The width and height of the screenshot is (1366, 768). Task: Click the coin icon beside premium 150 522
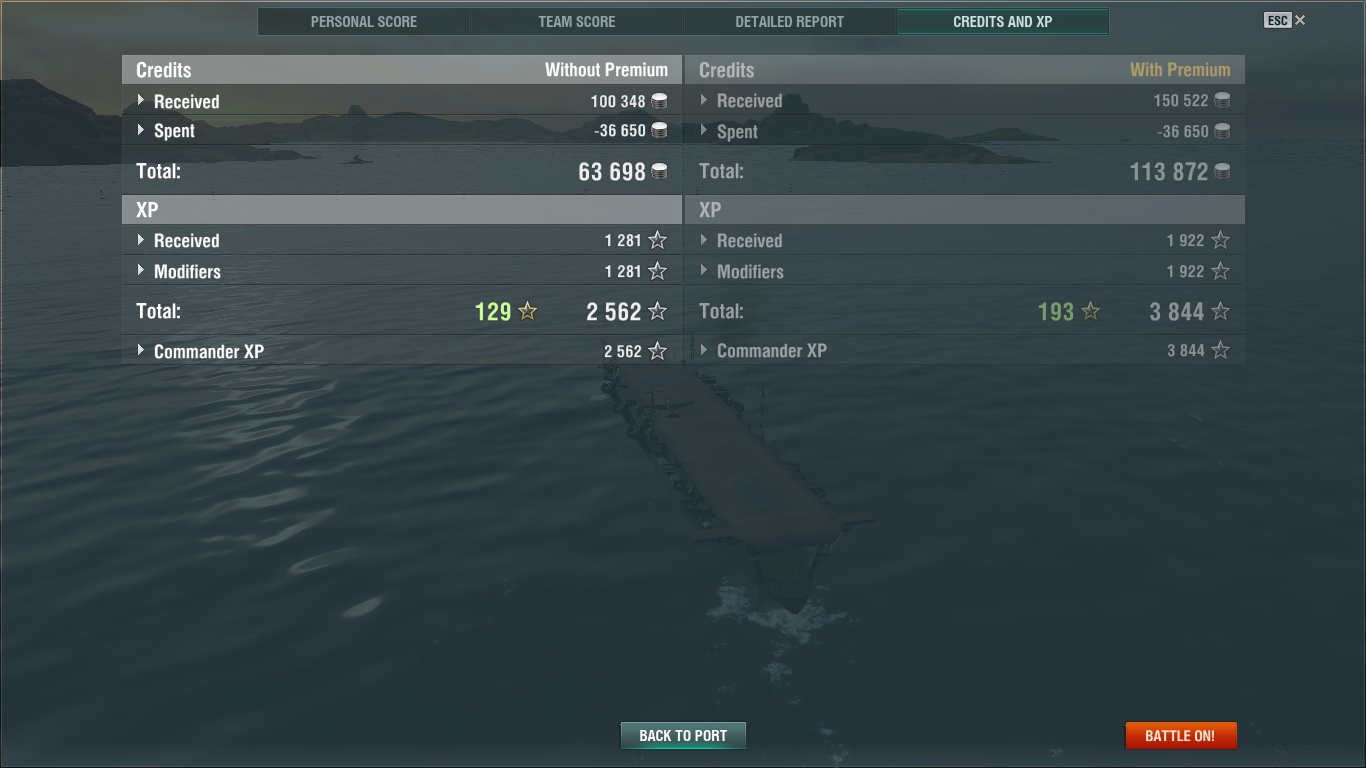(x=1222, y=101)
